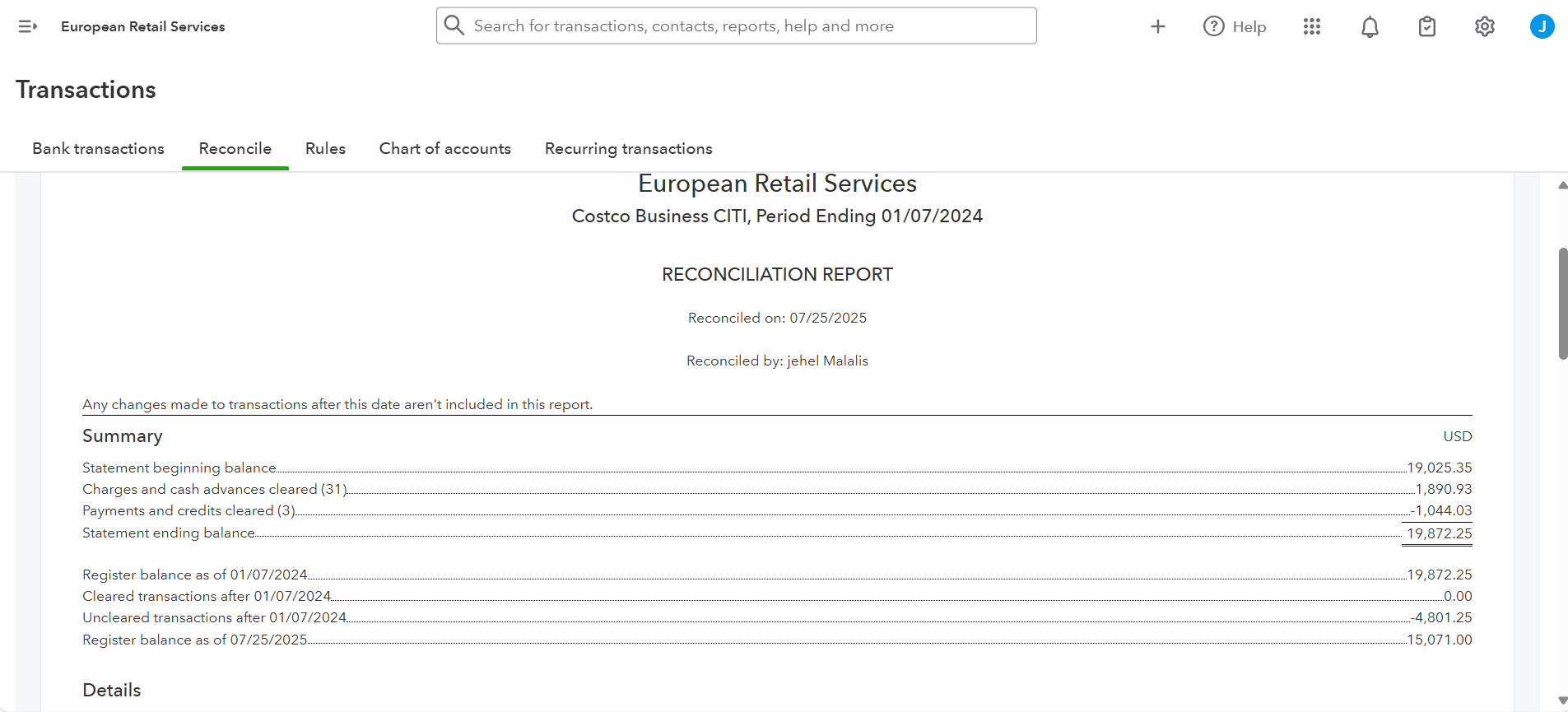
Task: Open the J user profile avatar
Action: 1542,26
